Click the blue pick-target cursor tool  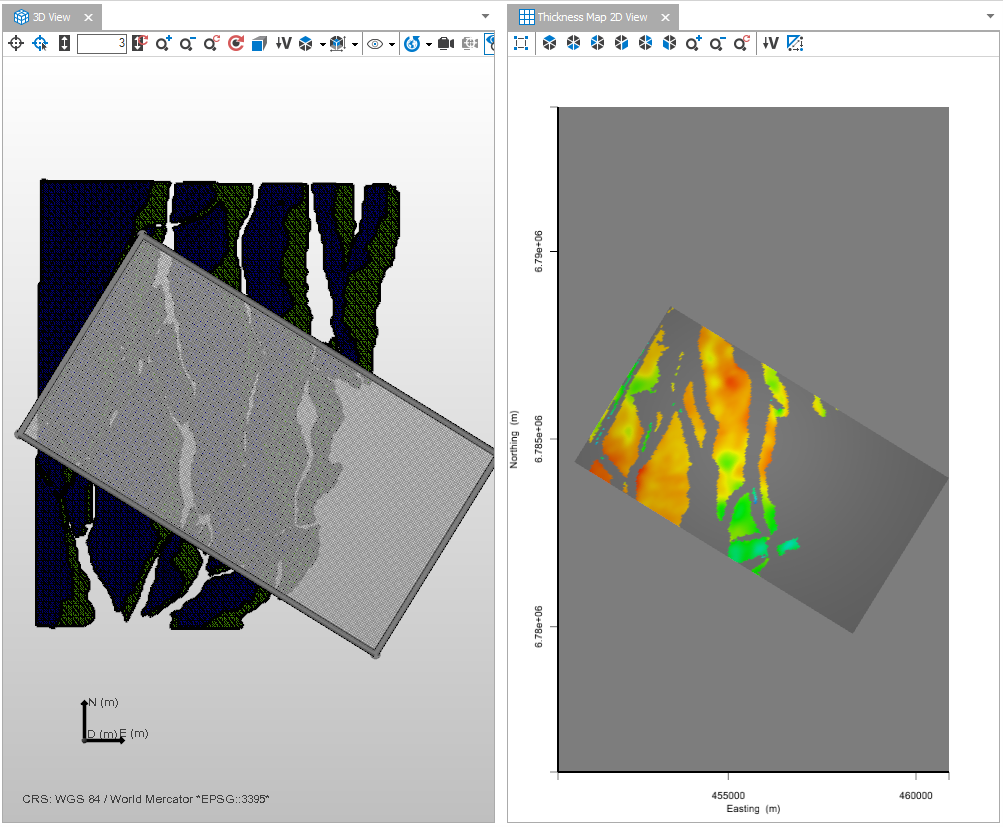point(40,44)
